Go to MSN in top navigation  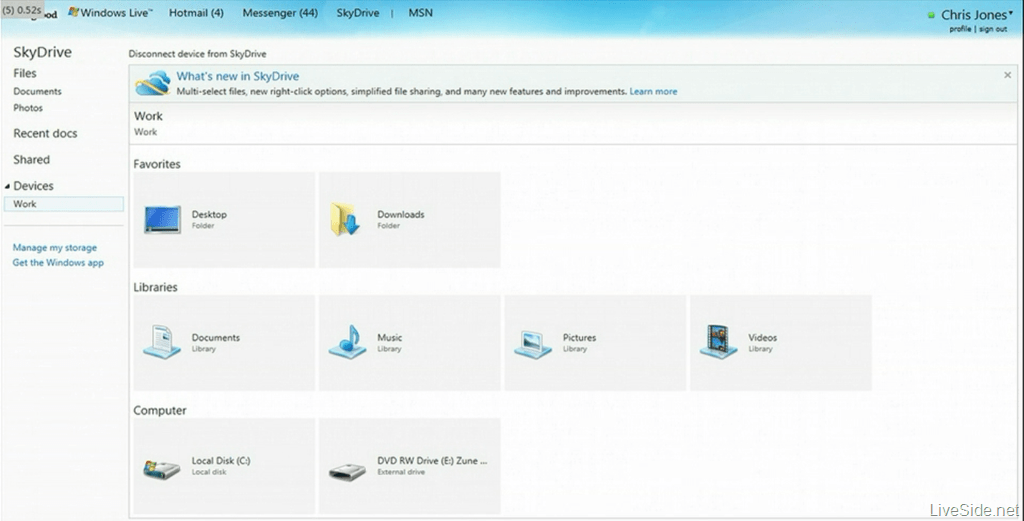(421, 12)
